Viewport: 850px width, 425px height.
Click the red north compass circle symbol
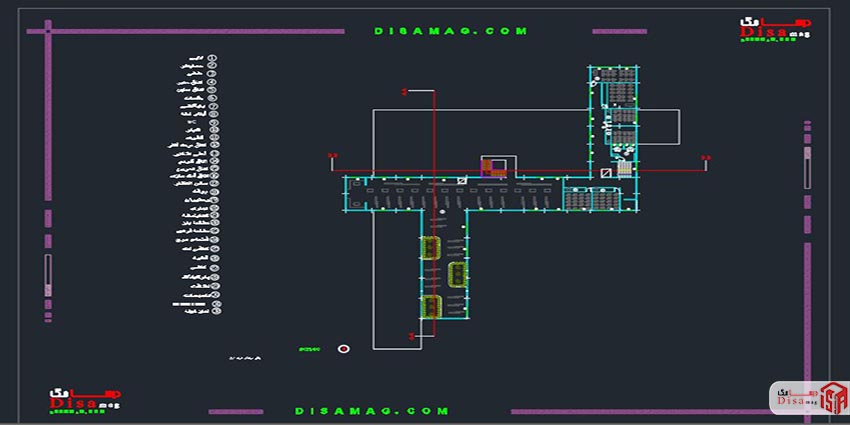pyautogui.click(x=344, y=349)
